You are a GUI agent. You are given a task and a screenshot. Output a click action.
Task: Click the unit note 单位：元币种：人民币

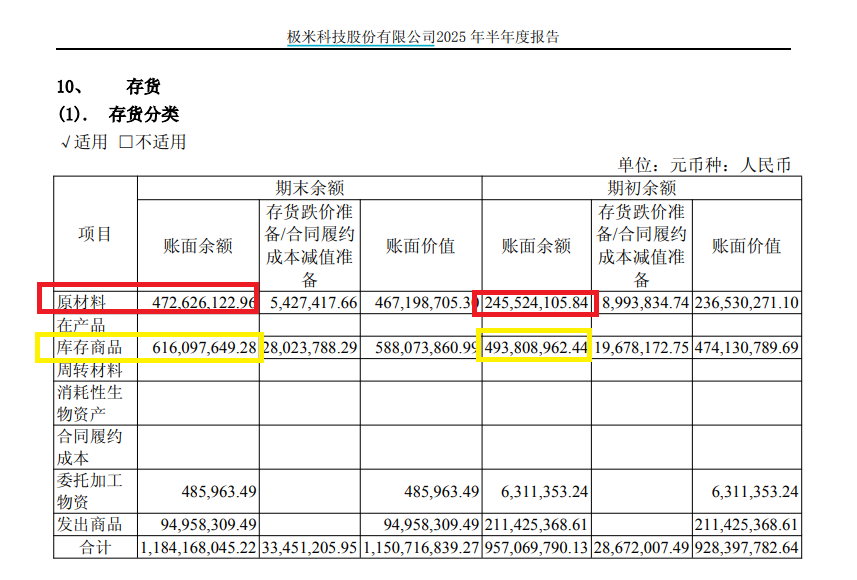click(705, 165)
